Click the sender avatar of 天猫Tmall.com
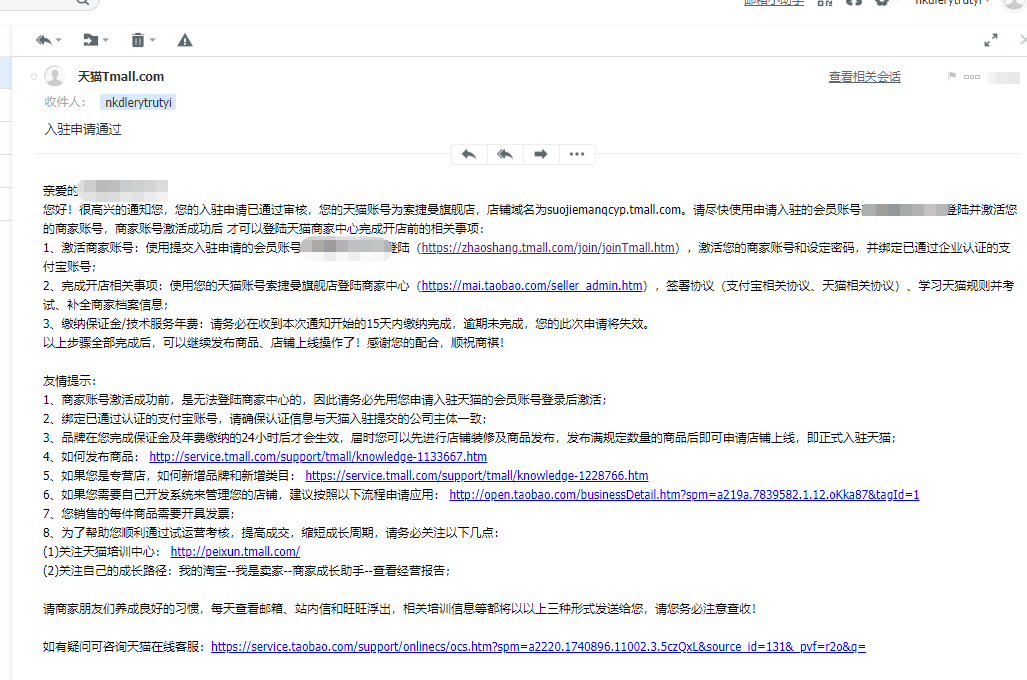1027x680 pixels. [54, 76]
